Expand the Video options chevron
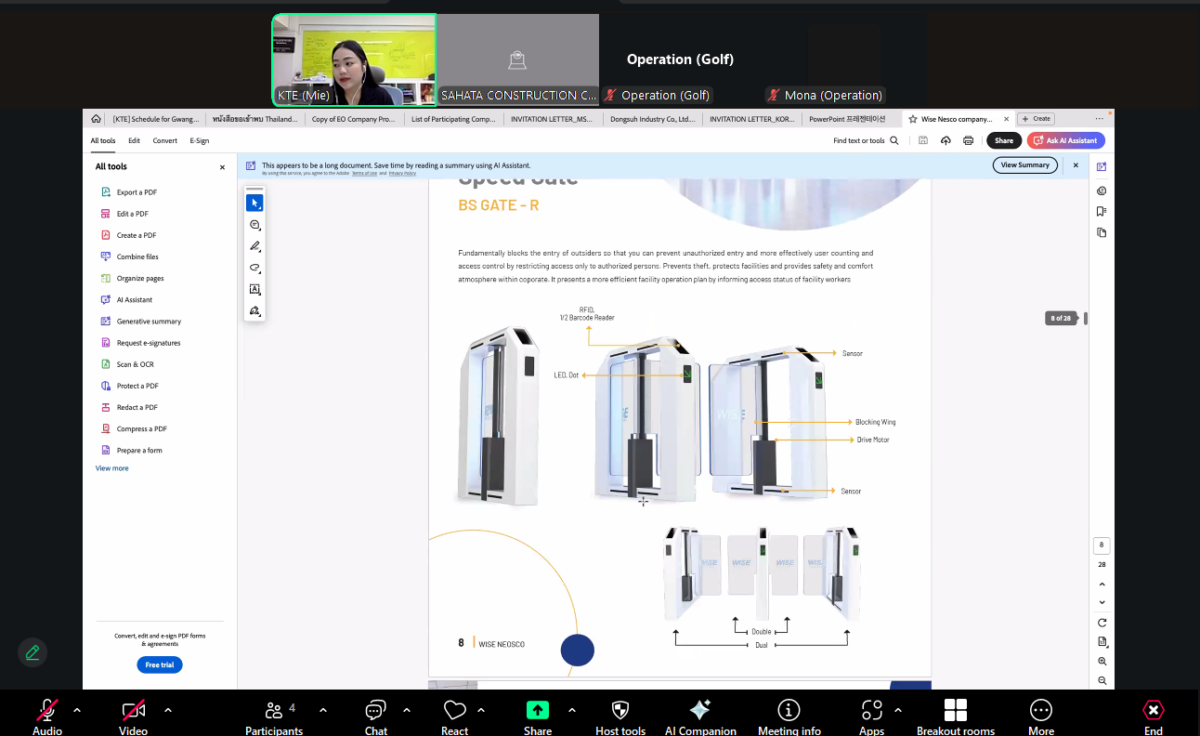1200x736 pixels. (x=168, y=710)
